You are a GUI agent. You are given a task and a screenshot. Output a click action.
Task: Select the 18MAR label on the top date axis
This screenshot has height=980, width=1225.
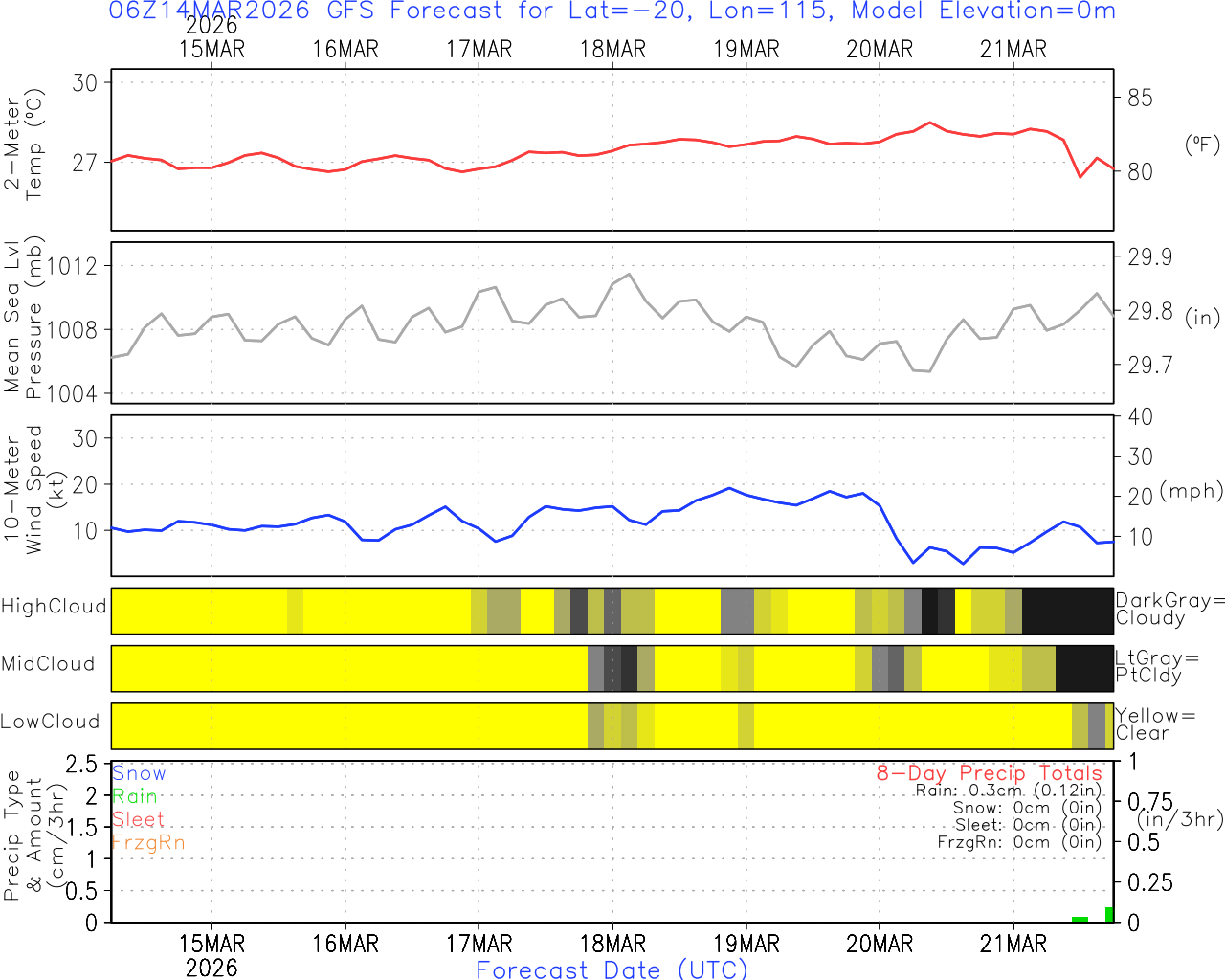click(x=612, y=50)
